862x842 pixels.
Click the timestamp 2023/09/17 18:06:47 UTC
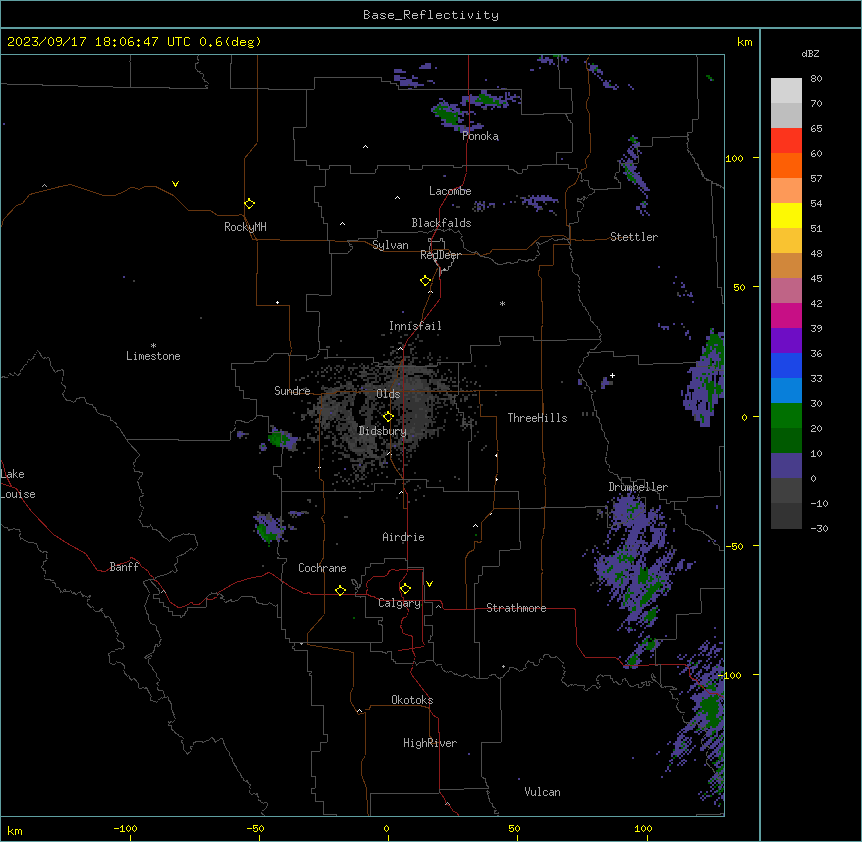tap(98, 42)
